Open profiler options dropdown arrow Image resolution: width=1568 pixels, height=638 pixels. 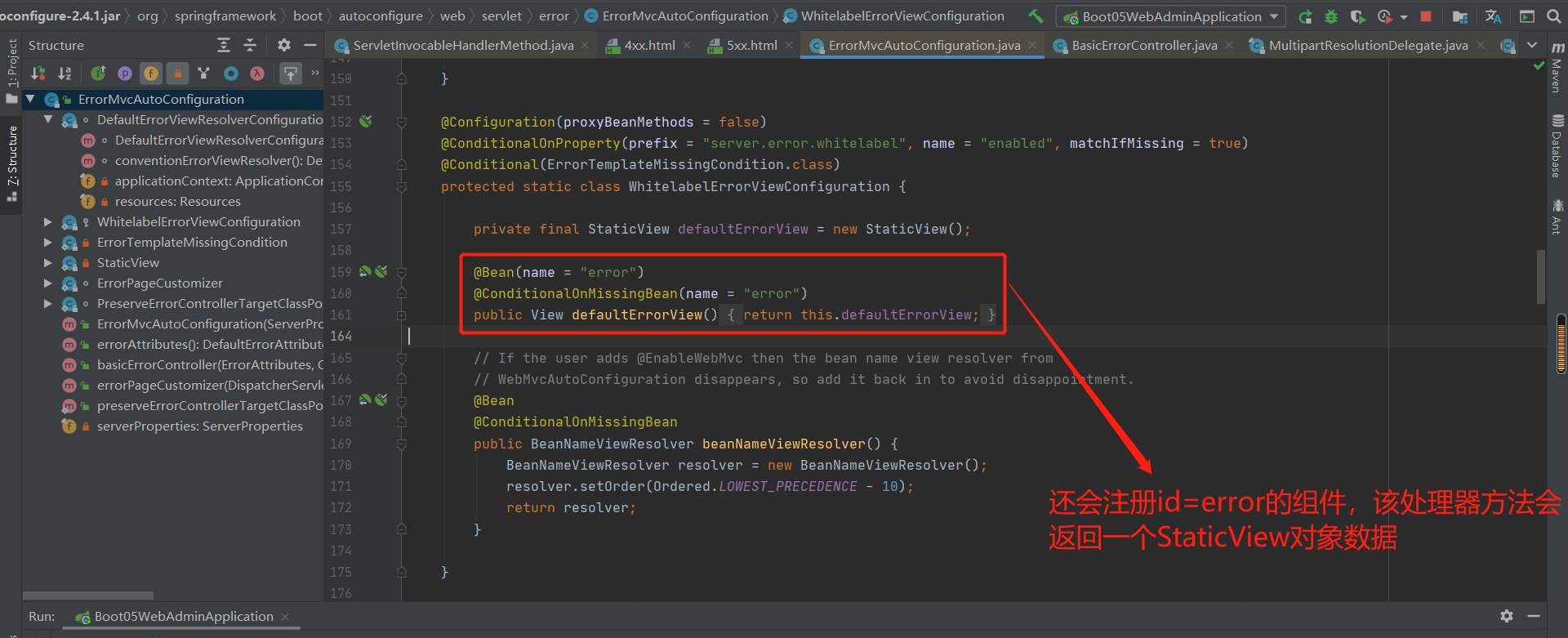pyautogui.click(x=1403, y=16)
